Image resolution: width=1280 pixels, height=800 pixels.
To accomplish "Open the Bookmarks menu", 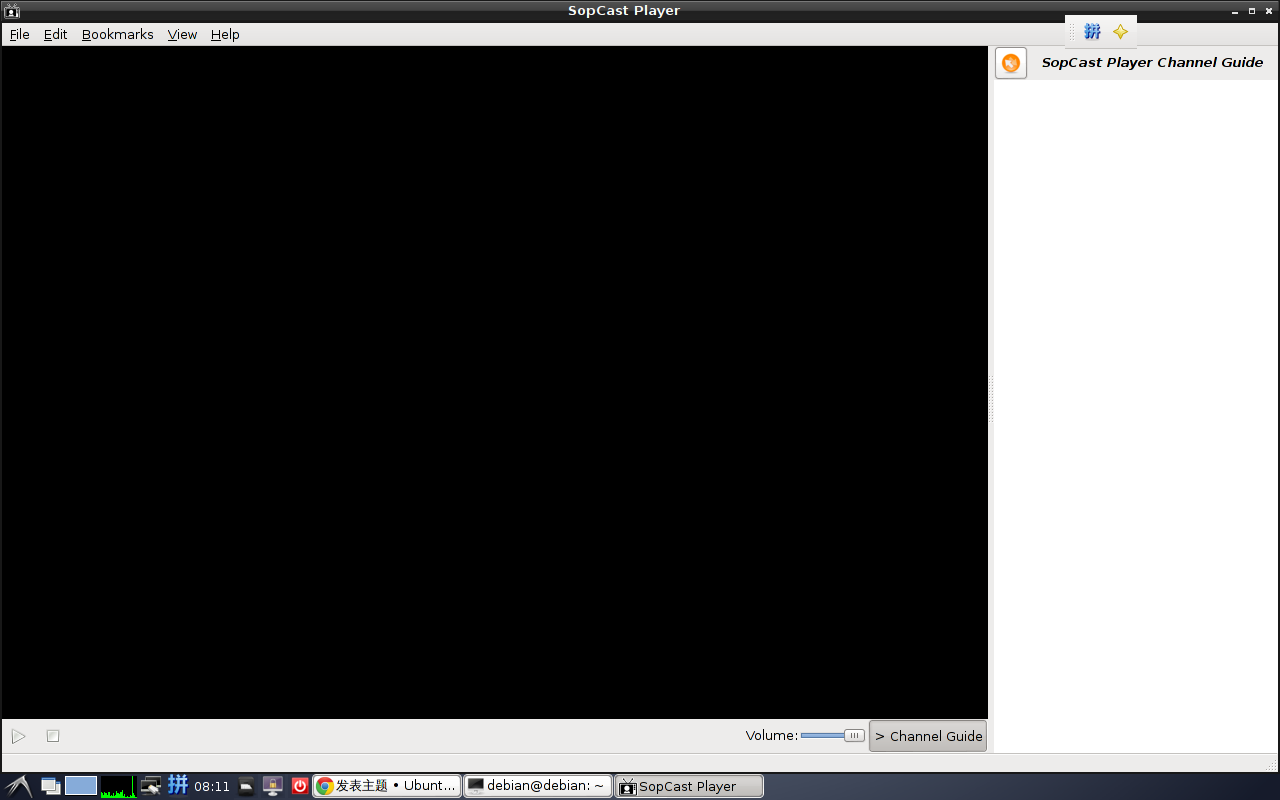I will point(117,34).
